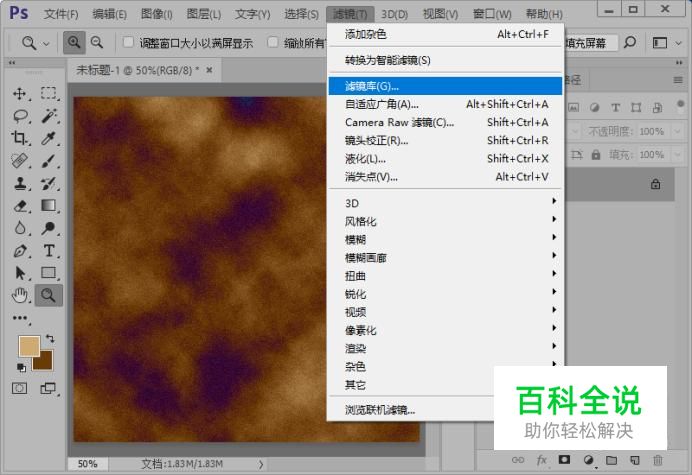The width and height of the screenshot is (692, 475).
Task: Open Camera Raw 滤镜(C)...
Action: click(445, 122)
